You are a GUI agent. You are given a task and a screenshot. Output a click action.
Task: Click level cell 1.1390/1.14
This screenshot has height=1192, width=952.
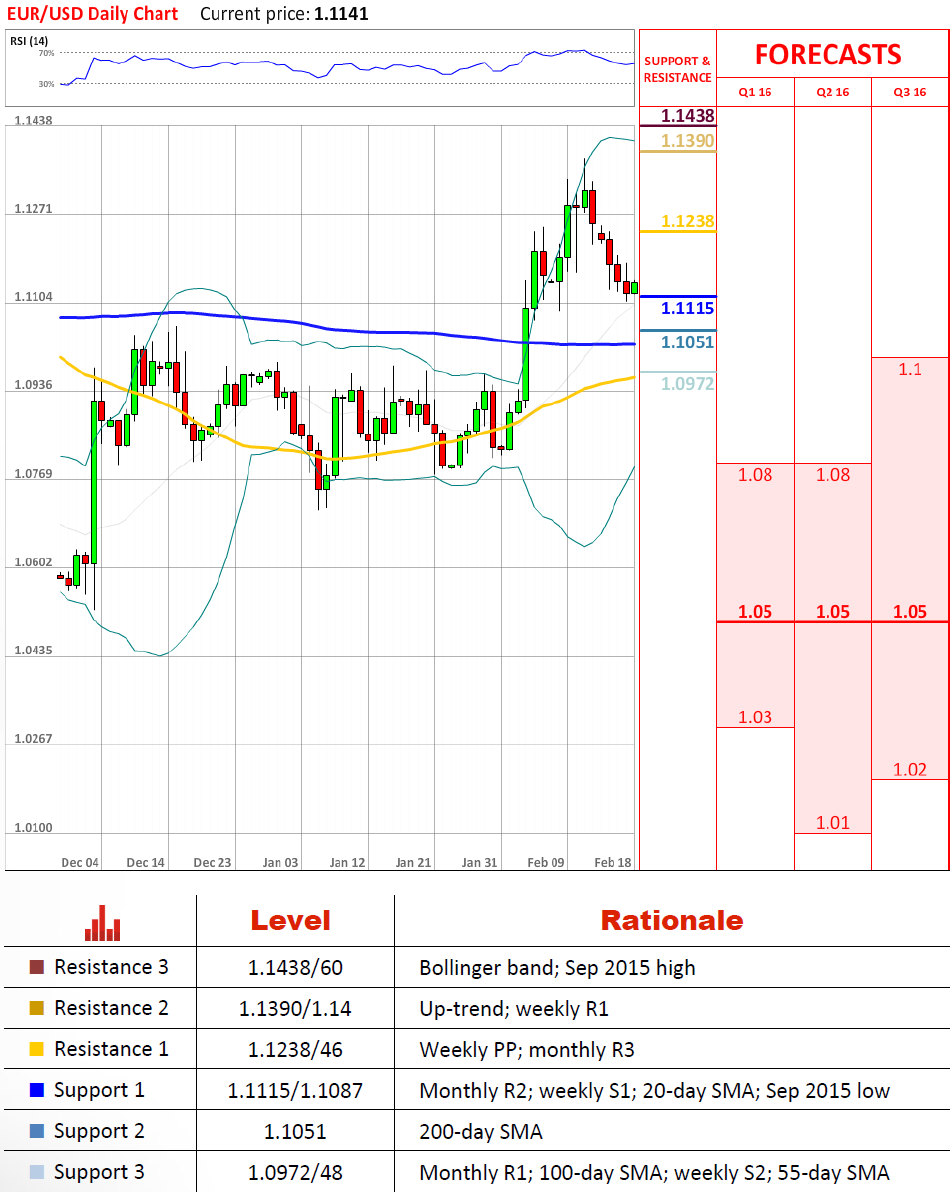coord(295,1009)
